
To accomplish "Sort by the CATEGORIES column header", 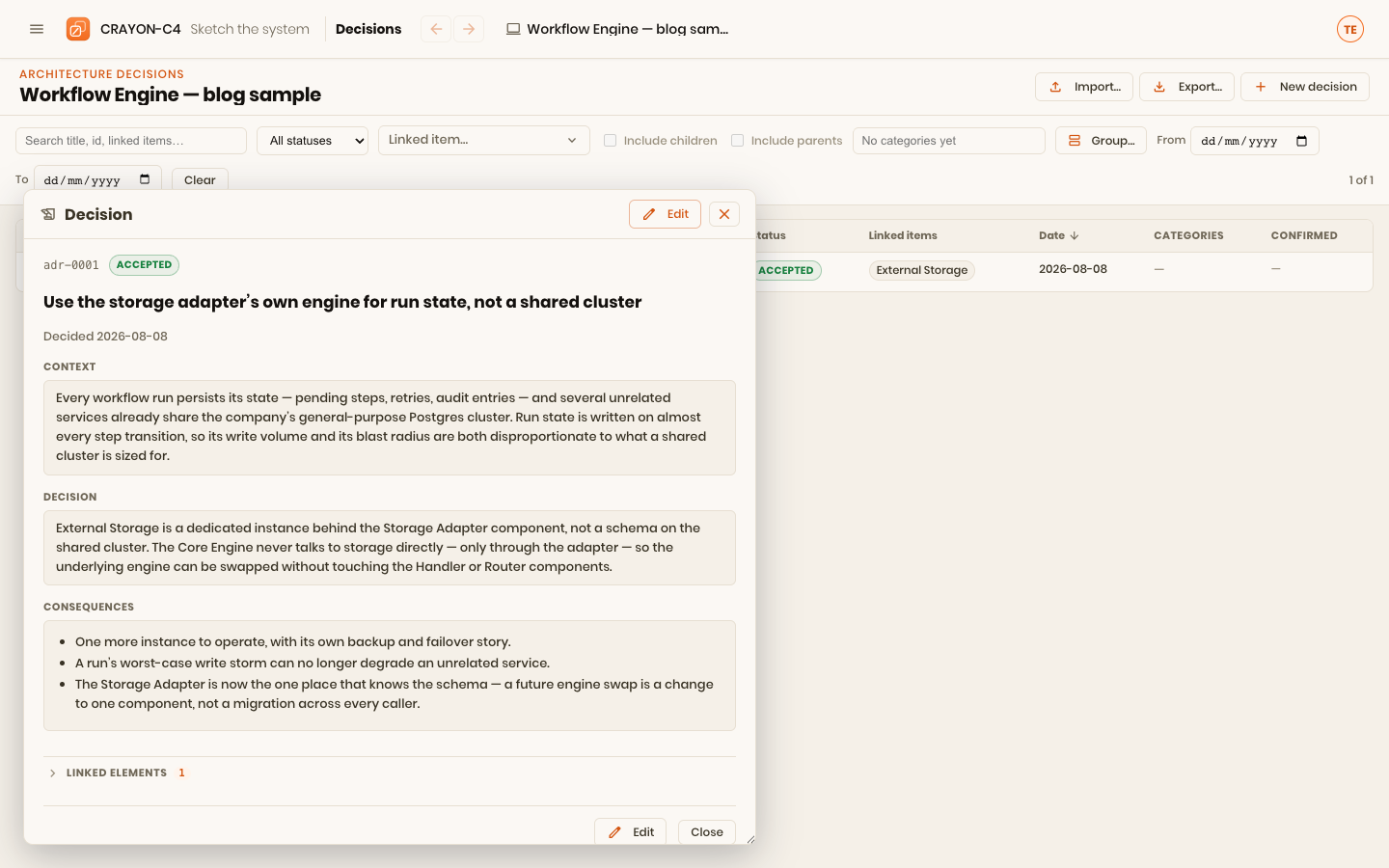I will point(1188,235).
